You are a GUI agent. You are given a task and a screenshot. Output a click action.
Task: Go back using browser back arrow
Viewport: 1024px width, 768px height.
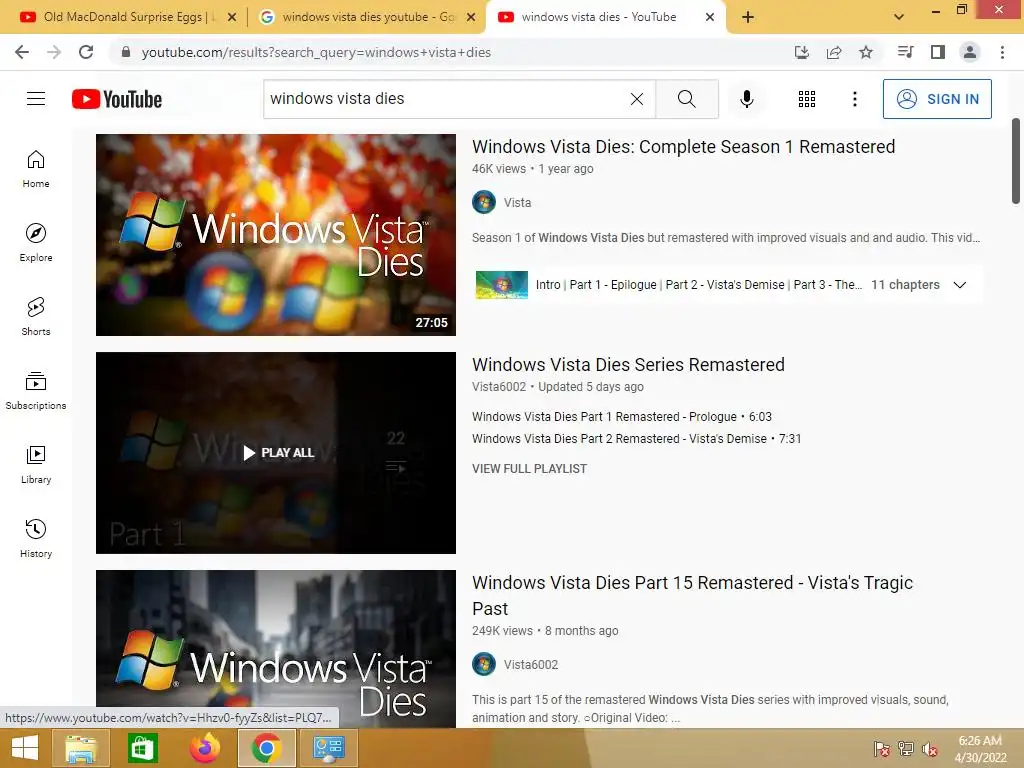point(22,52)
